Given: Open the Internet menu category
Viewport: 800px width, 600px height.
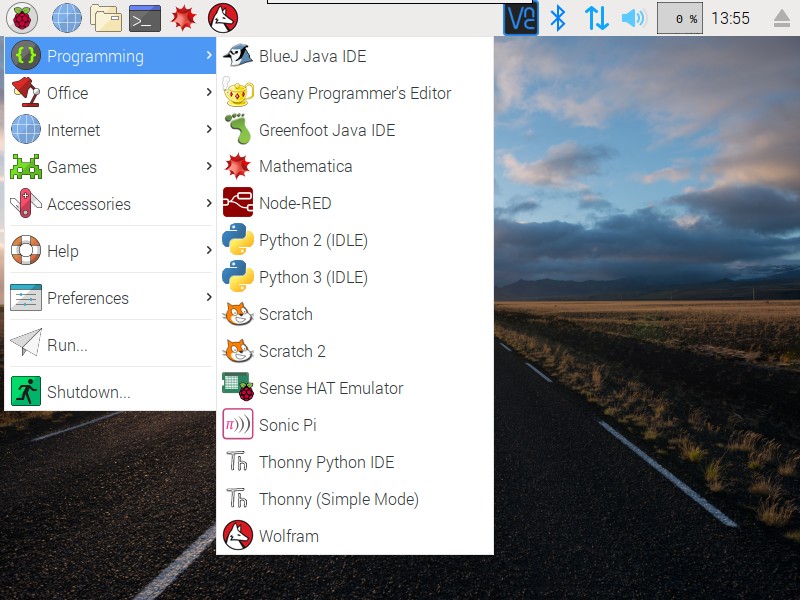Looking at the screenshot, I should tap(110, 130).
